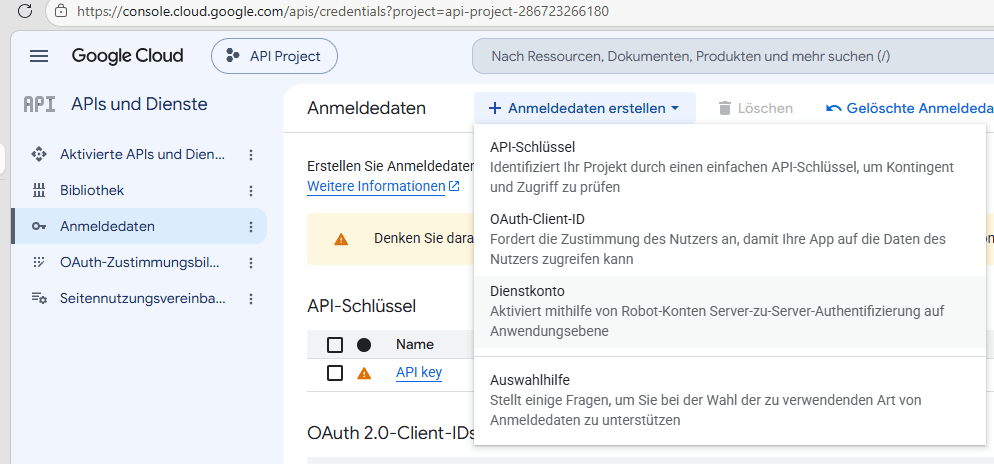The width and height of the screenshot is (994, 464).
Task: Click the trash icon of the Löschen button
Action: pos(725,108)
